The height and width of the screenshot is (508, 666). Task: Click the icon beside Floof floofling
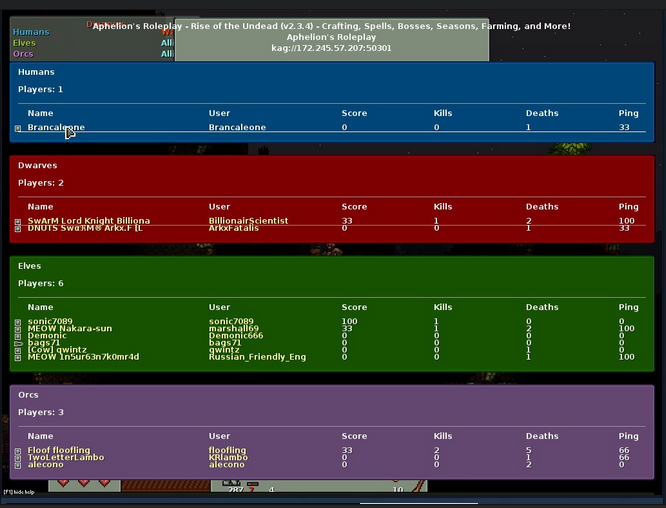point(18,451)
